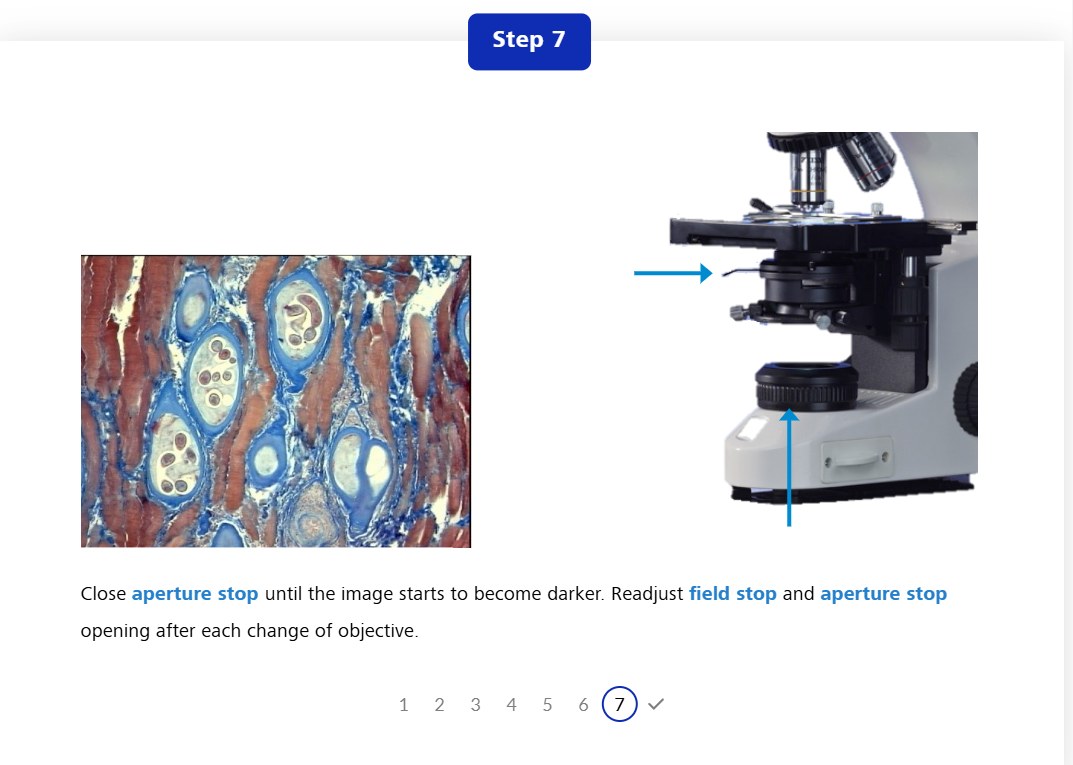Image resolution: width=1073 pixels, height=765 pixels.
Task: Open first 'aperture stop' link after 'Close'
Action: tap(195, 594)
